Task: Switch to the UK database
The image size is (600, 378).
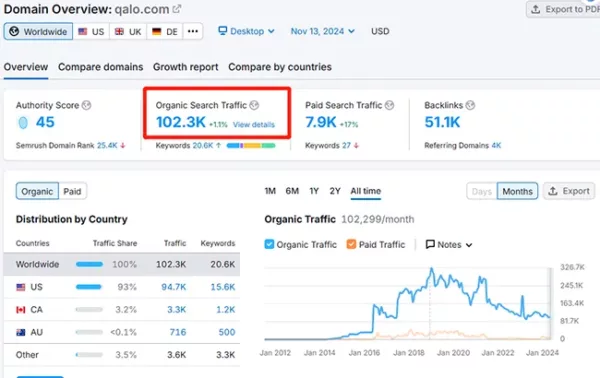Action: point(128,31)
